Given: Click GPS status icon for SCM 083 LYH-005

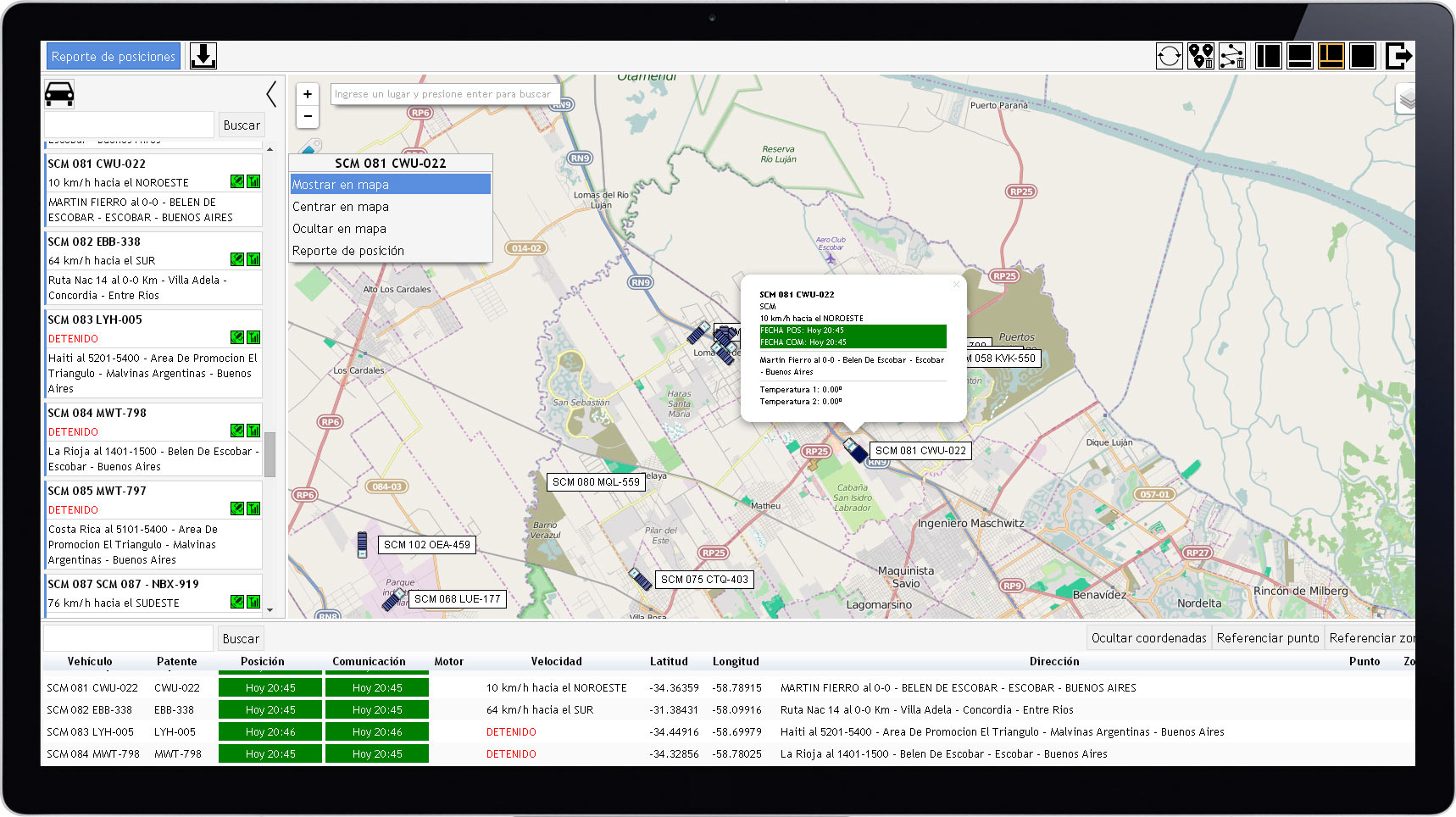Looking at the screenshot, I should tap(237, 337).
